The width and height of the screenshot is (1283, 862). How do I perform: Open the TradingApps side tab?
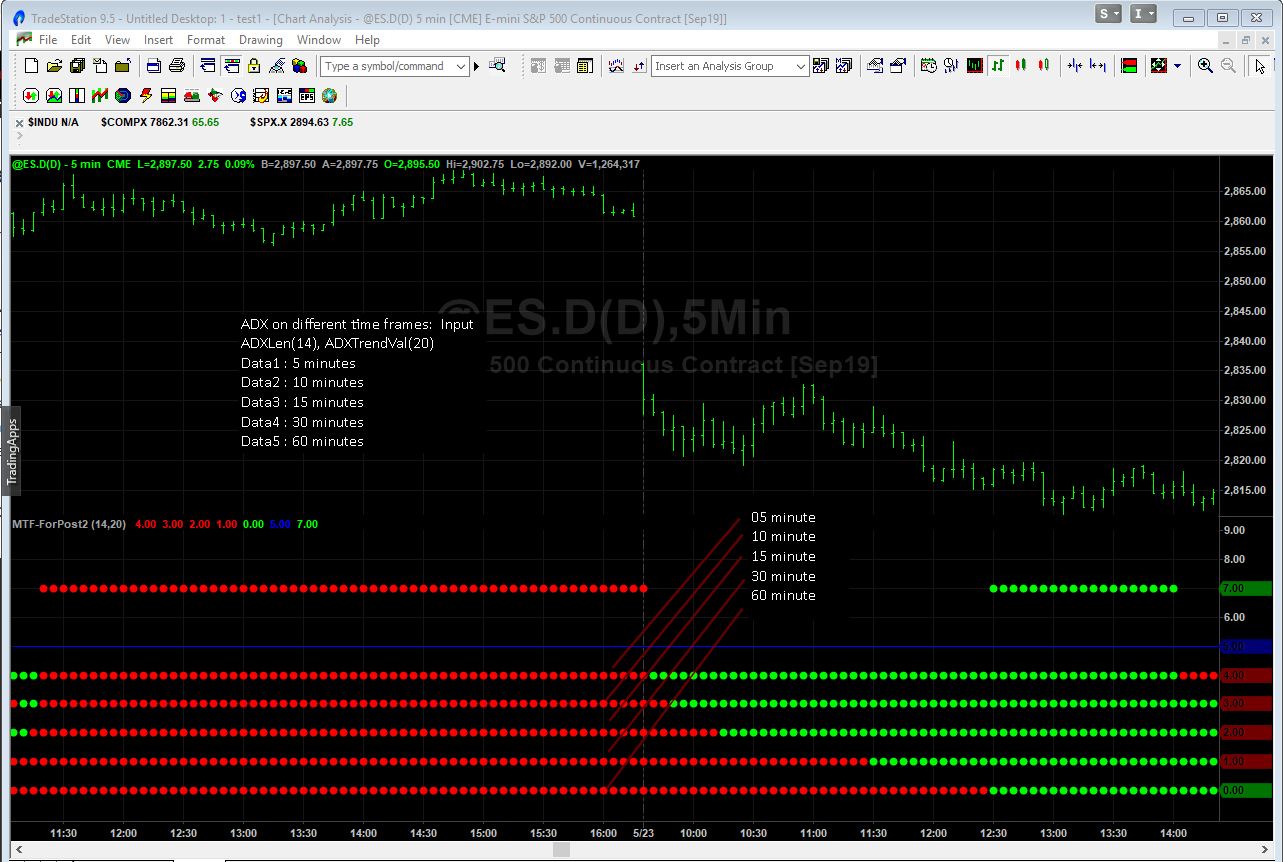(12, 452)
